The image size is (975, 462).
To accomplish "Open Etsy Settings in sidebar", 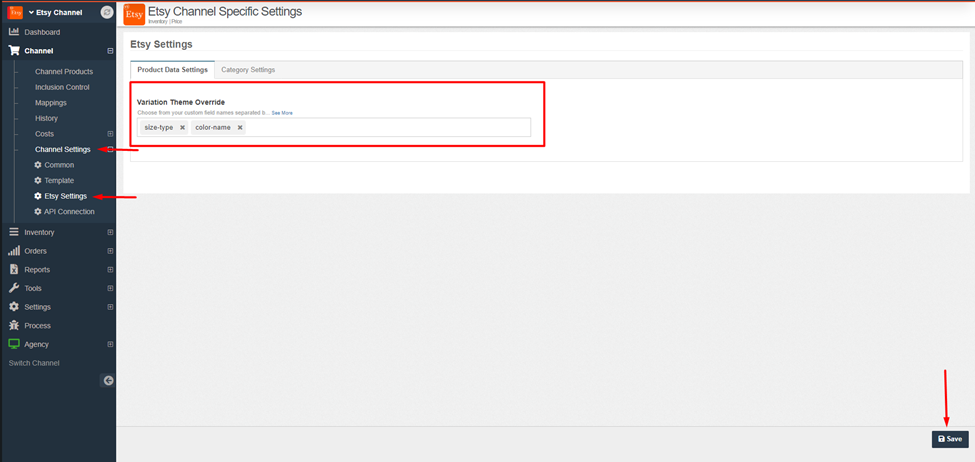I will point(65,196).
